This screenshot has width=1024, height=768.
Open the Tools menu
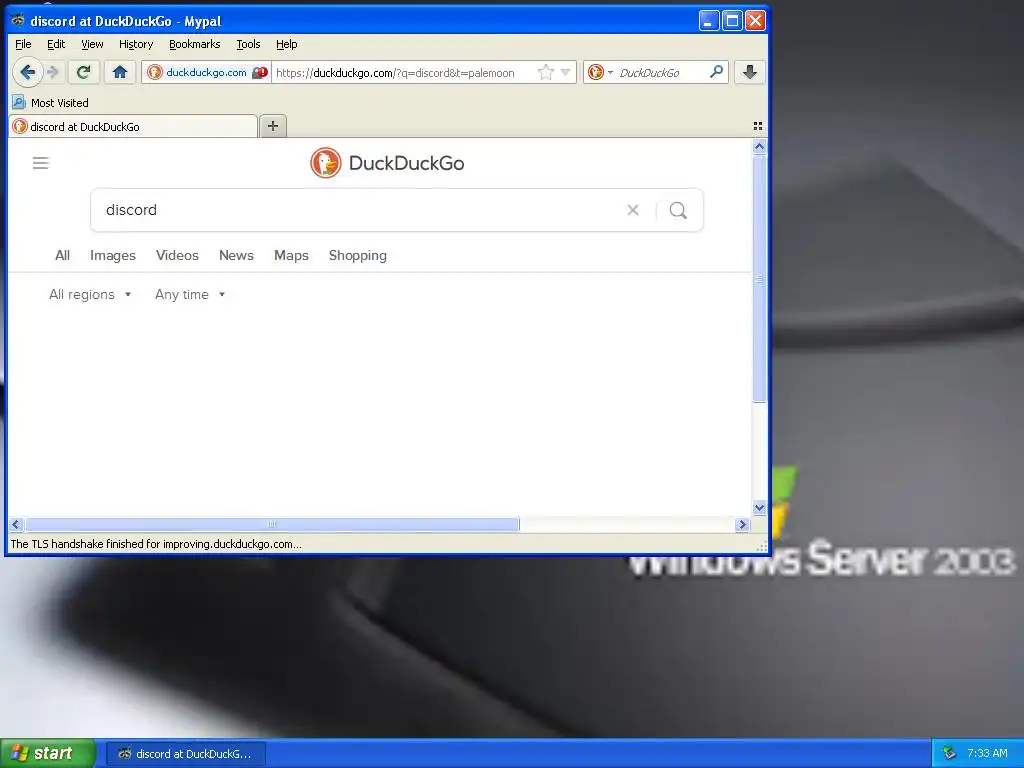(x=248, y=44)
